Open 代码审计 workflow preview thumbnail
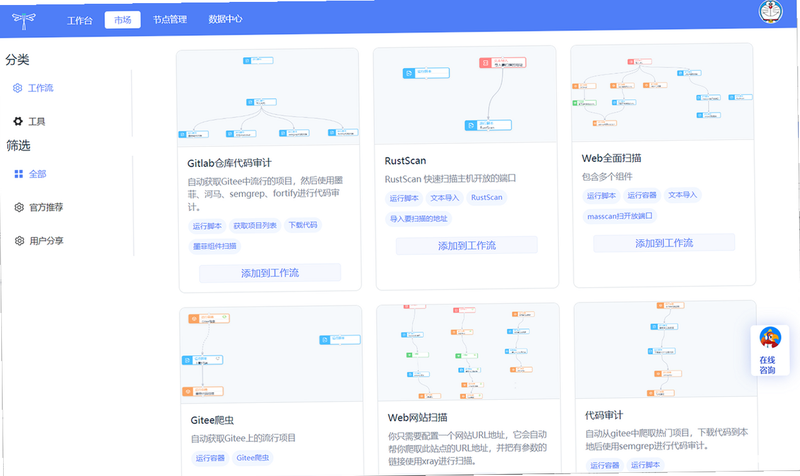 665,349
